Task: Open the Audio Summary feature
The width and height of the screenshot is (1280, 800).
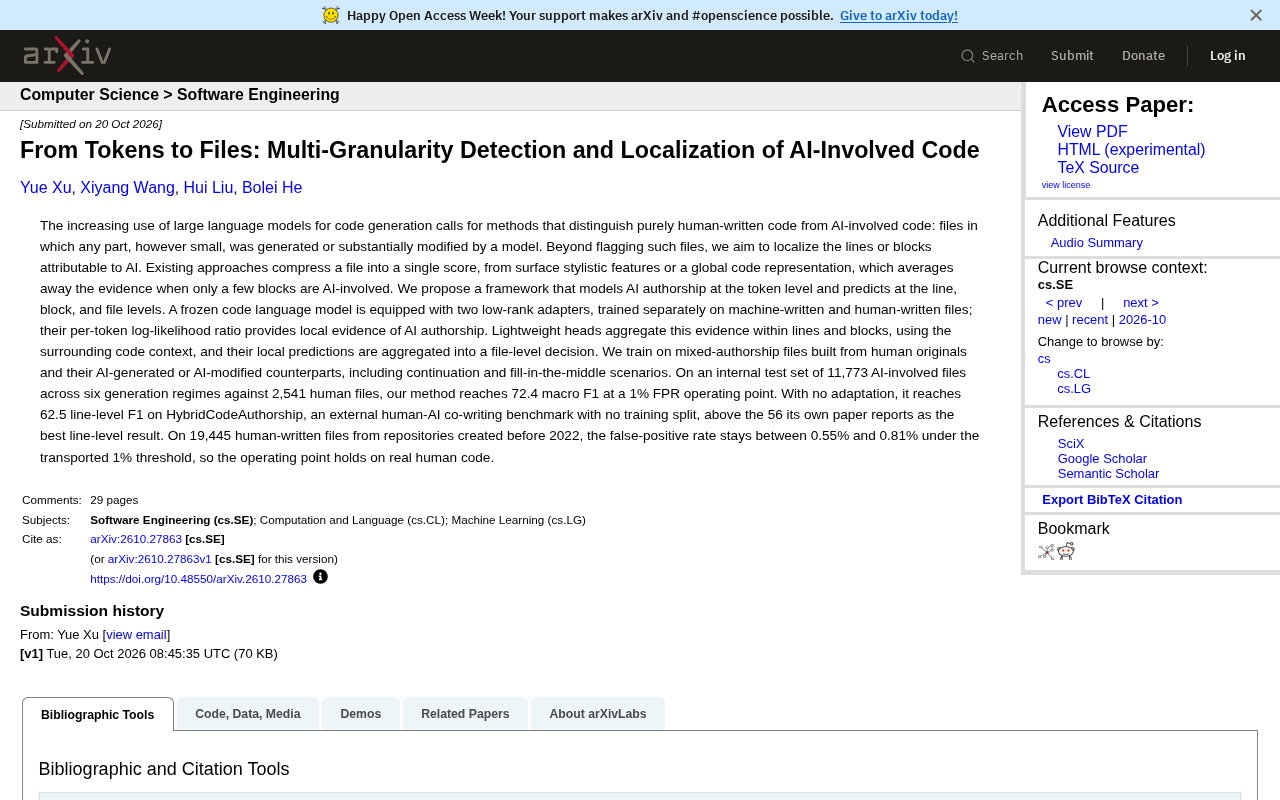Action: click(x=1097, y=243)
